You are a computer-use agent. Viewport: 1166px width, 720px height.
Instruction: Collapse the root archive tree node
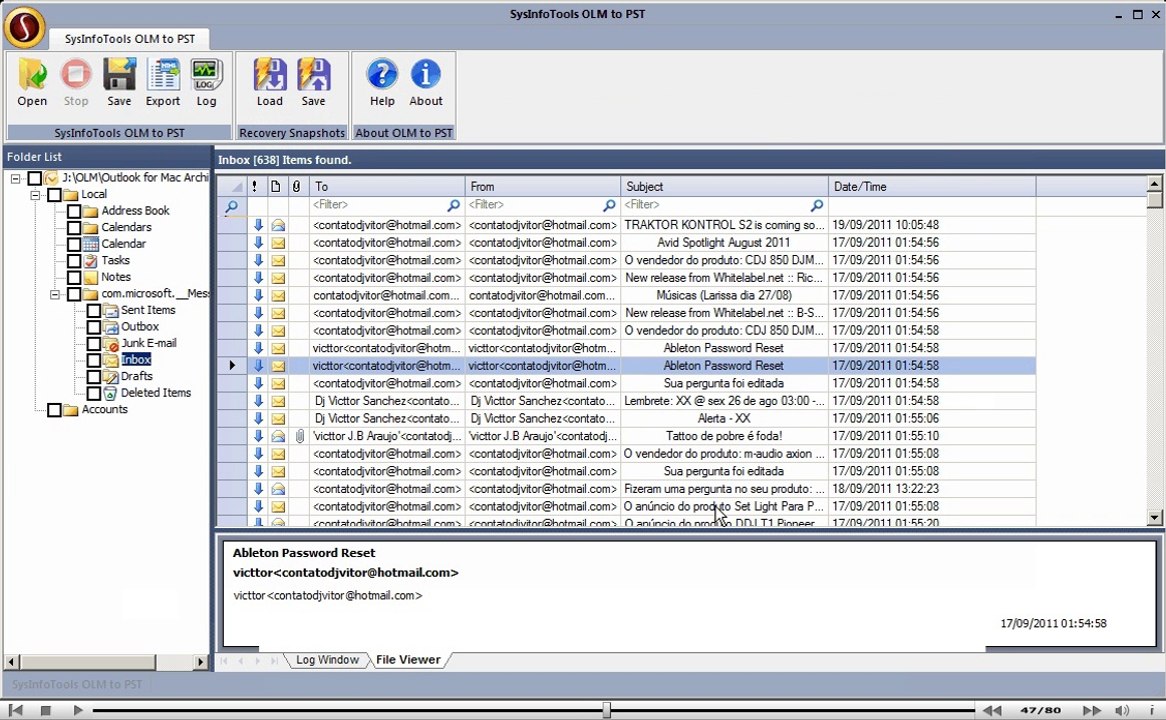(x=15, y=179)
